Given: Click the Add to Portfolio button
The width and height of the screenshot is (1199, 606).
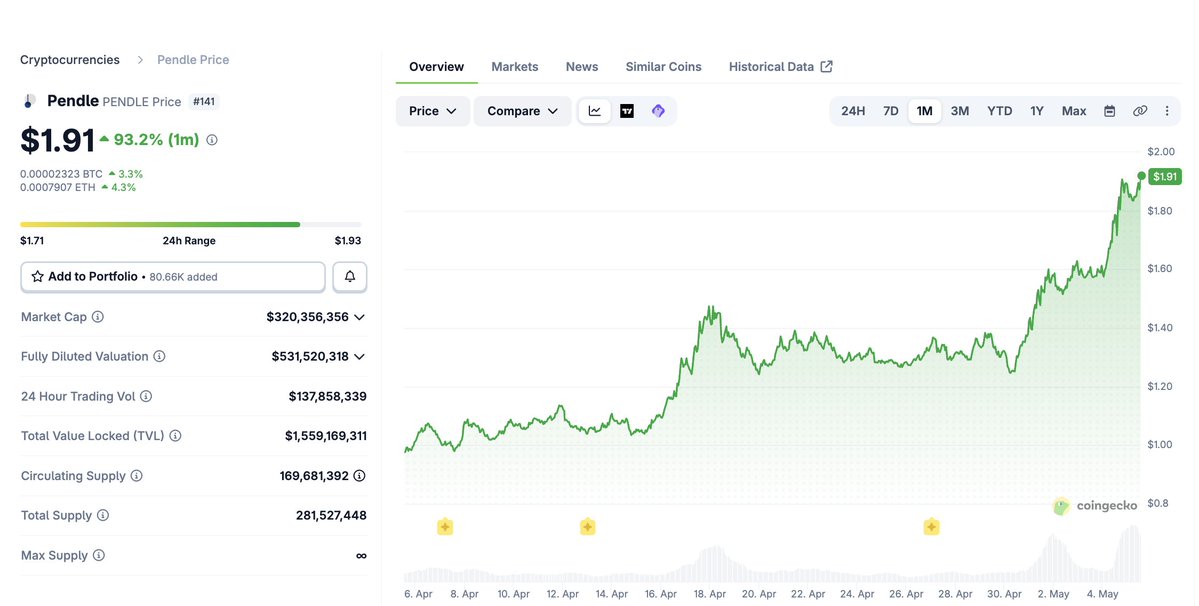Looking at the screenshot, I should [173, 277].
